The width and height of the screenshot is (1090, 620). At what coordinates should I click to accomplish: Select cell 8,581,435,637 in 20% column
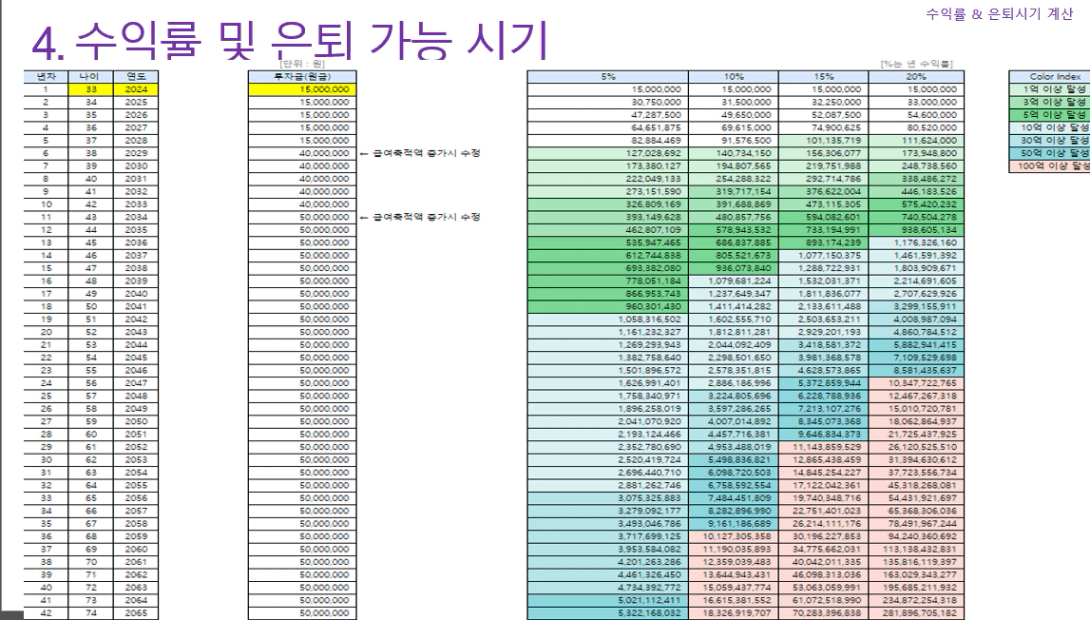pyautogui.click(x=916, y=370)
